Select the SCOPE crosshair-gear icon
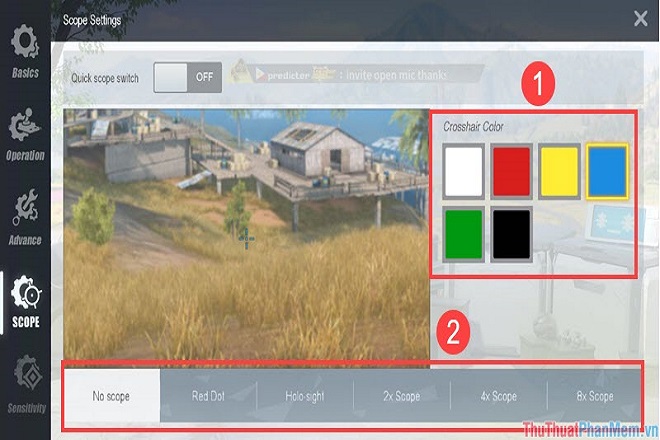The width and height of the screenshot is (660, 440). pos(26,293)
